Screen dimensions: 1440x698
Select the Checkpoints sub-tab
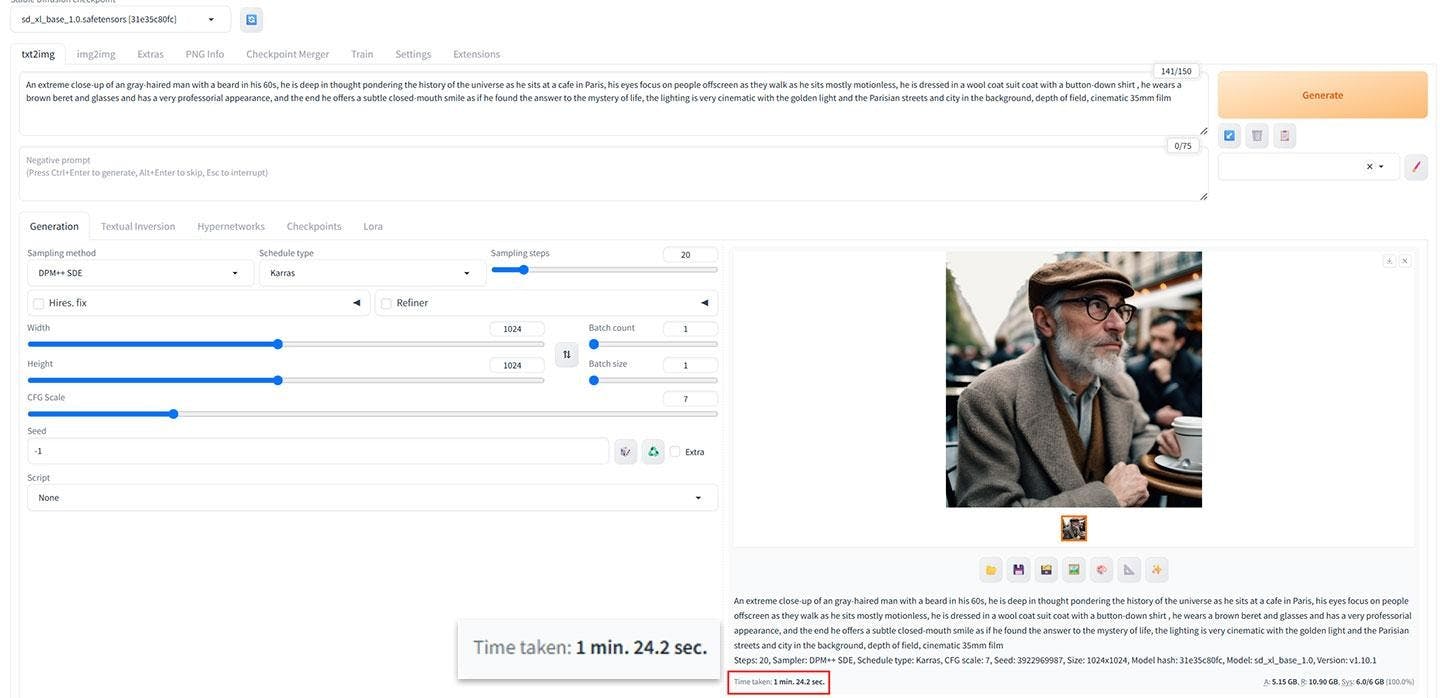pos(314,226)
